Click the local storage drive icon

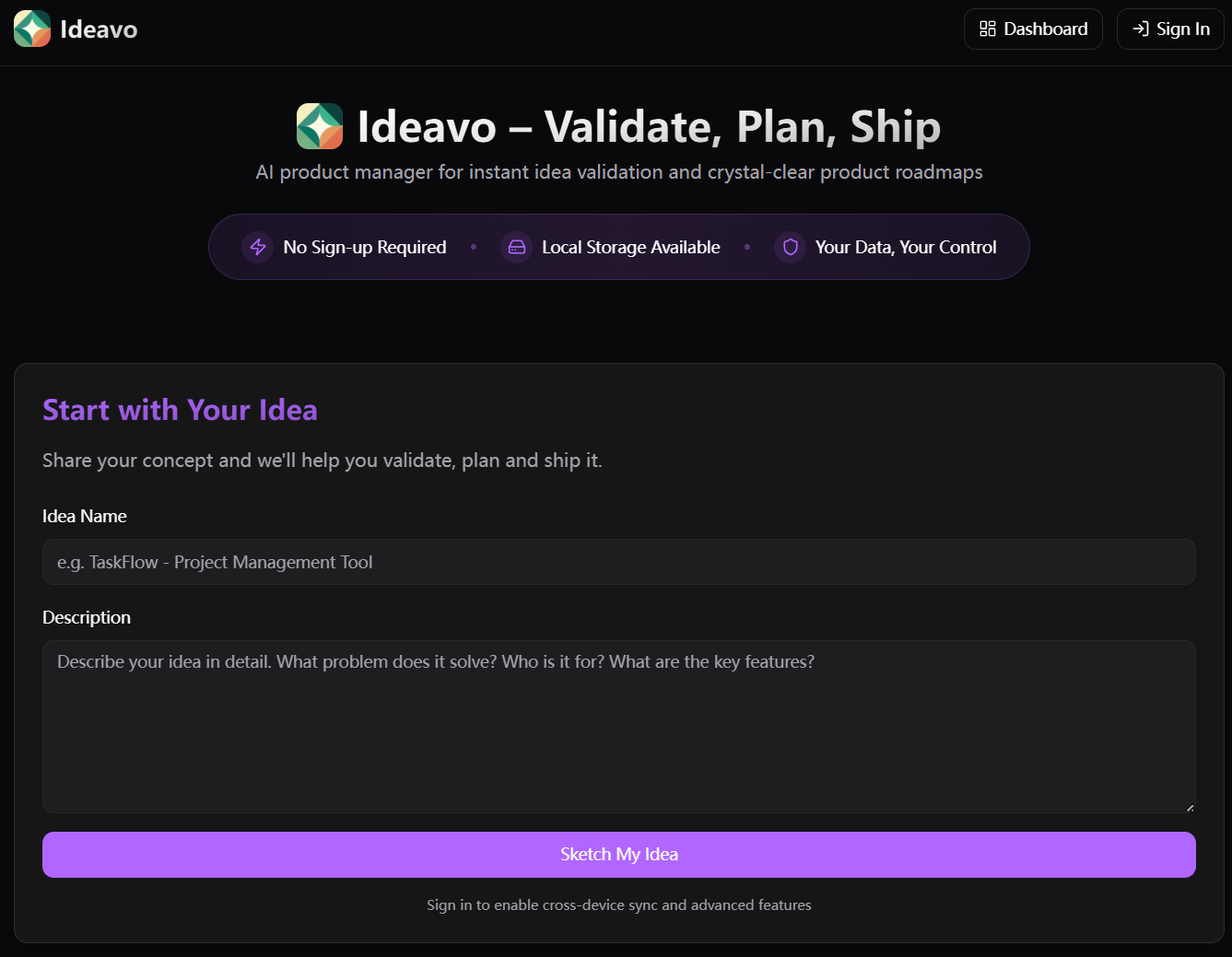517,247
